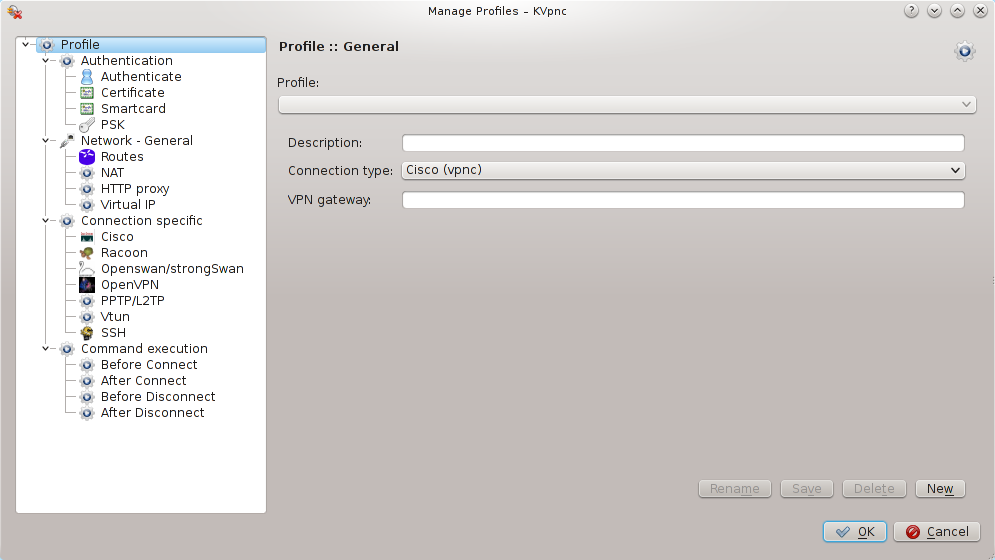Collapse the Authentication tree branch

tap(46, 61)
